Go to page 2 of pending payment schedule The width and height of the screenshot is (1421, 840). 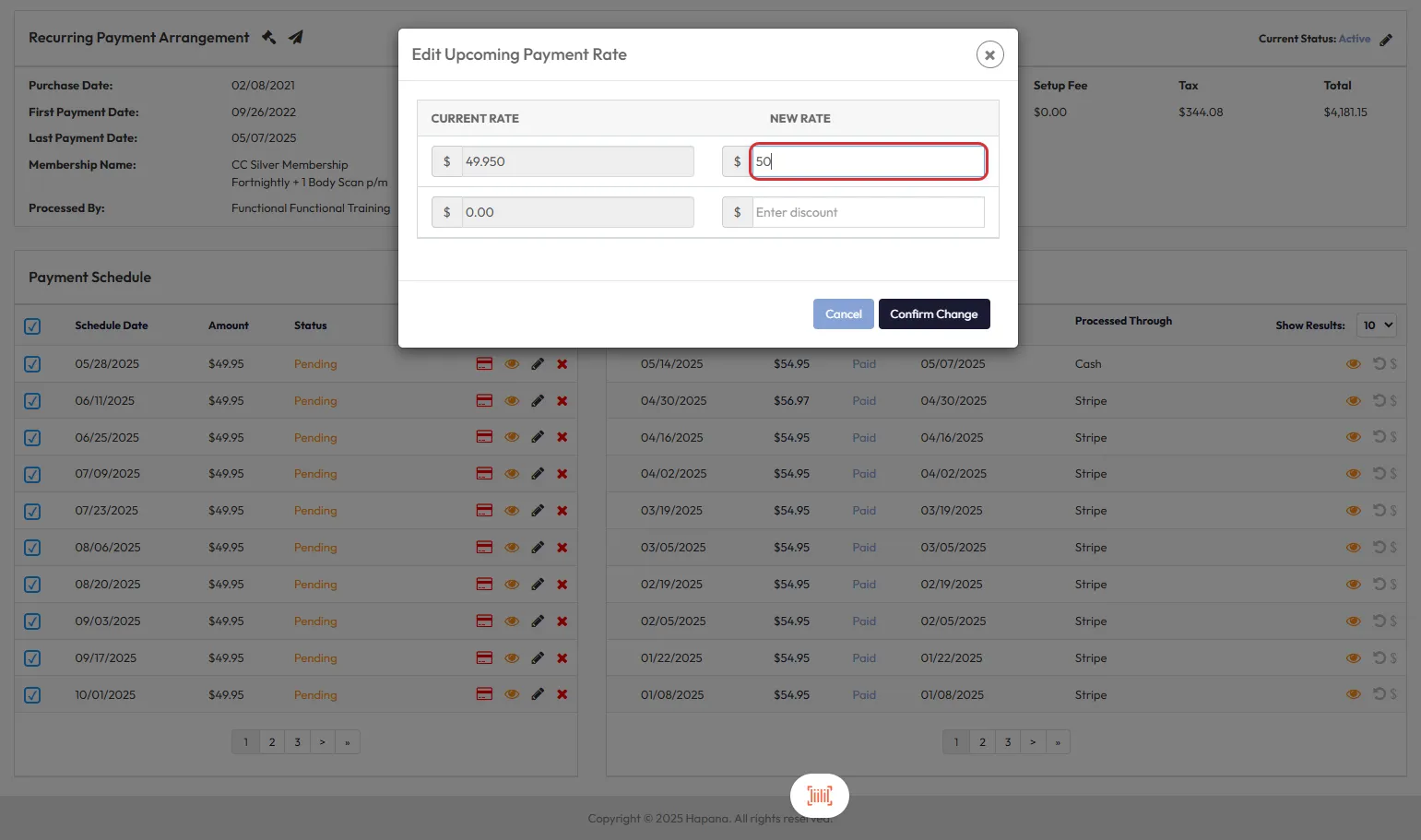click(x=271, y=742)
